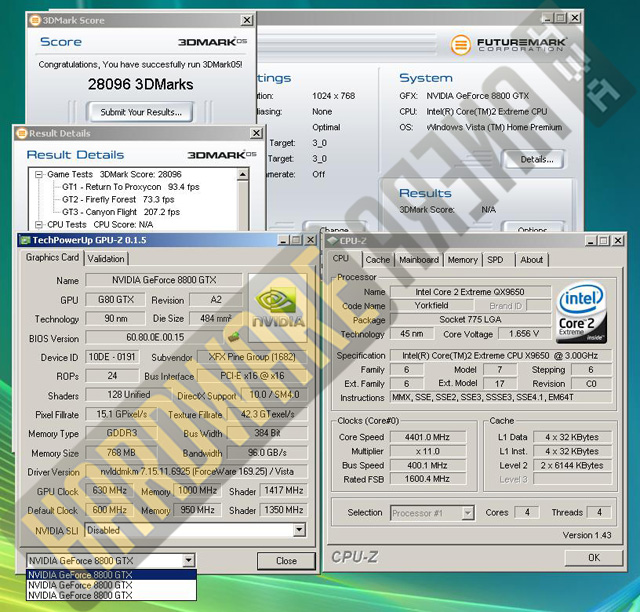Click the Instructions field in CPU-Z
This screenshot has height=612, width=640.
[501, 397]
